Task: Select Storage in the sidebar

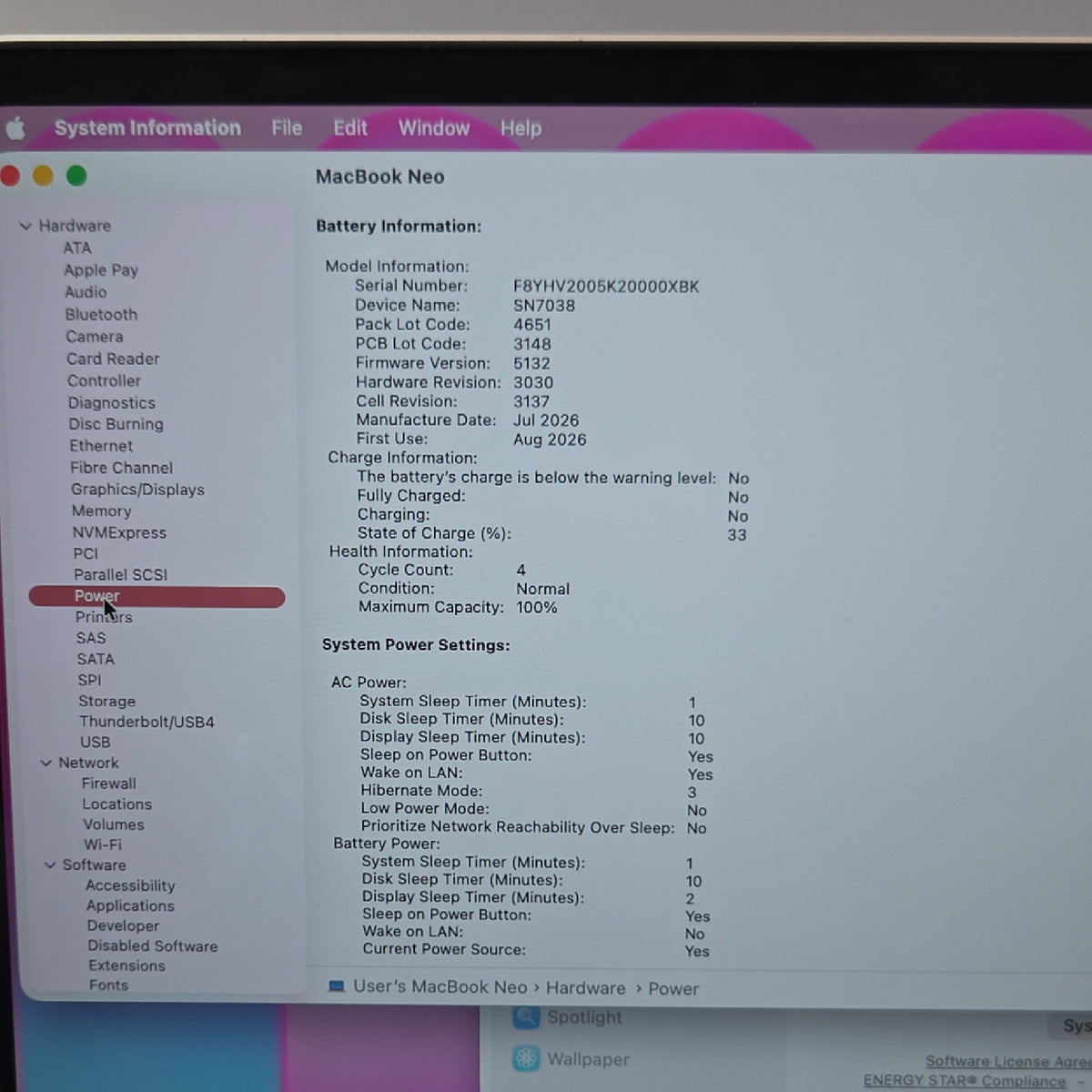Action: [106, 701]
